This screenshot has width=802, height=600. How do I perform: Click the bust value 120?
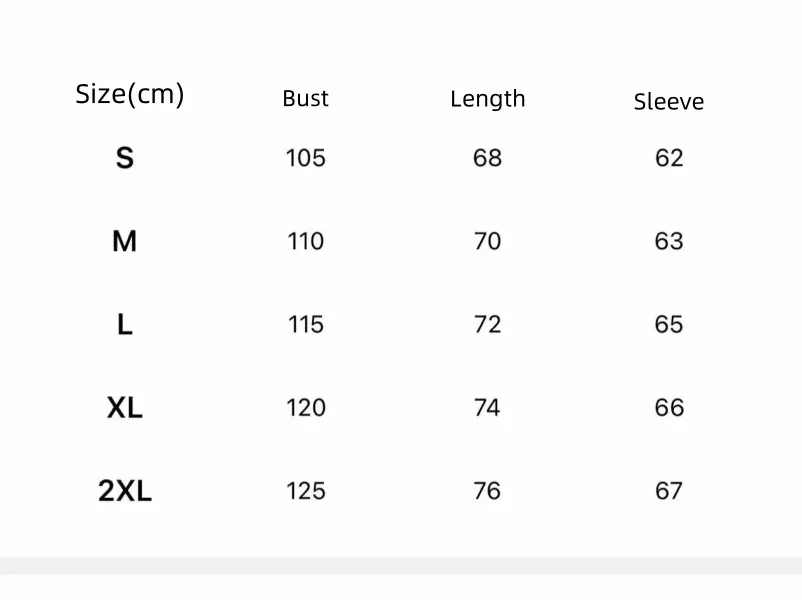pos(305,408)
